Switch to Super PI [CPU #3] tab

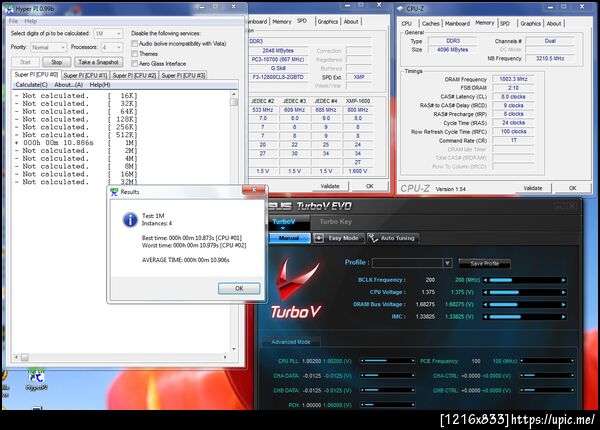pos(183,75)
